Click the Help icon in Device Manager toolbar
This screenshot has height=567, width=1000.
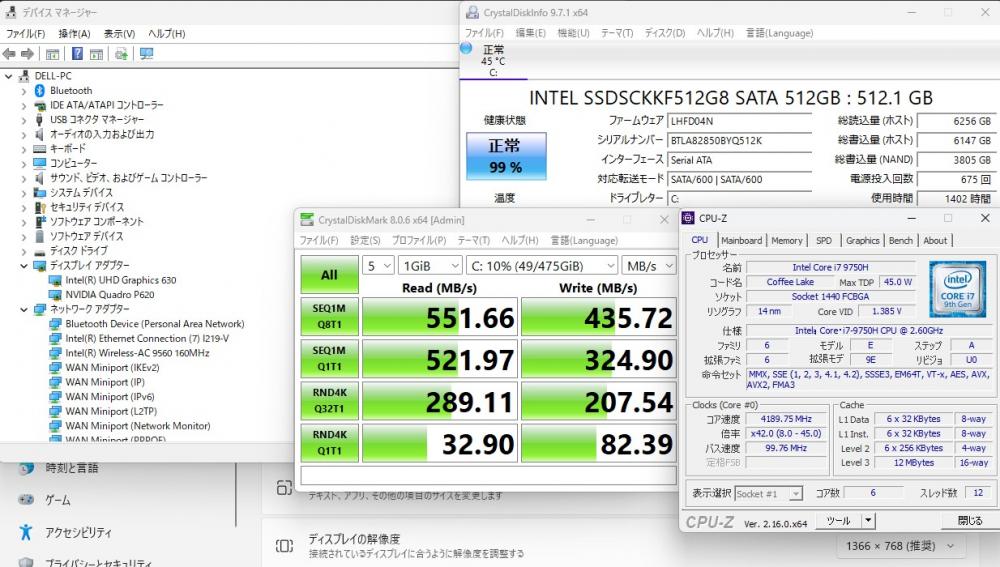[x=77, y=54]
